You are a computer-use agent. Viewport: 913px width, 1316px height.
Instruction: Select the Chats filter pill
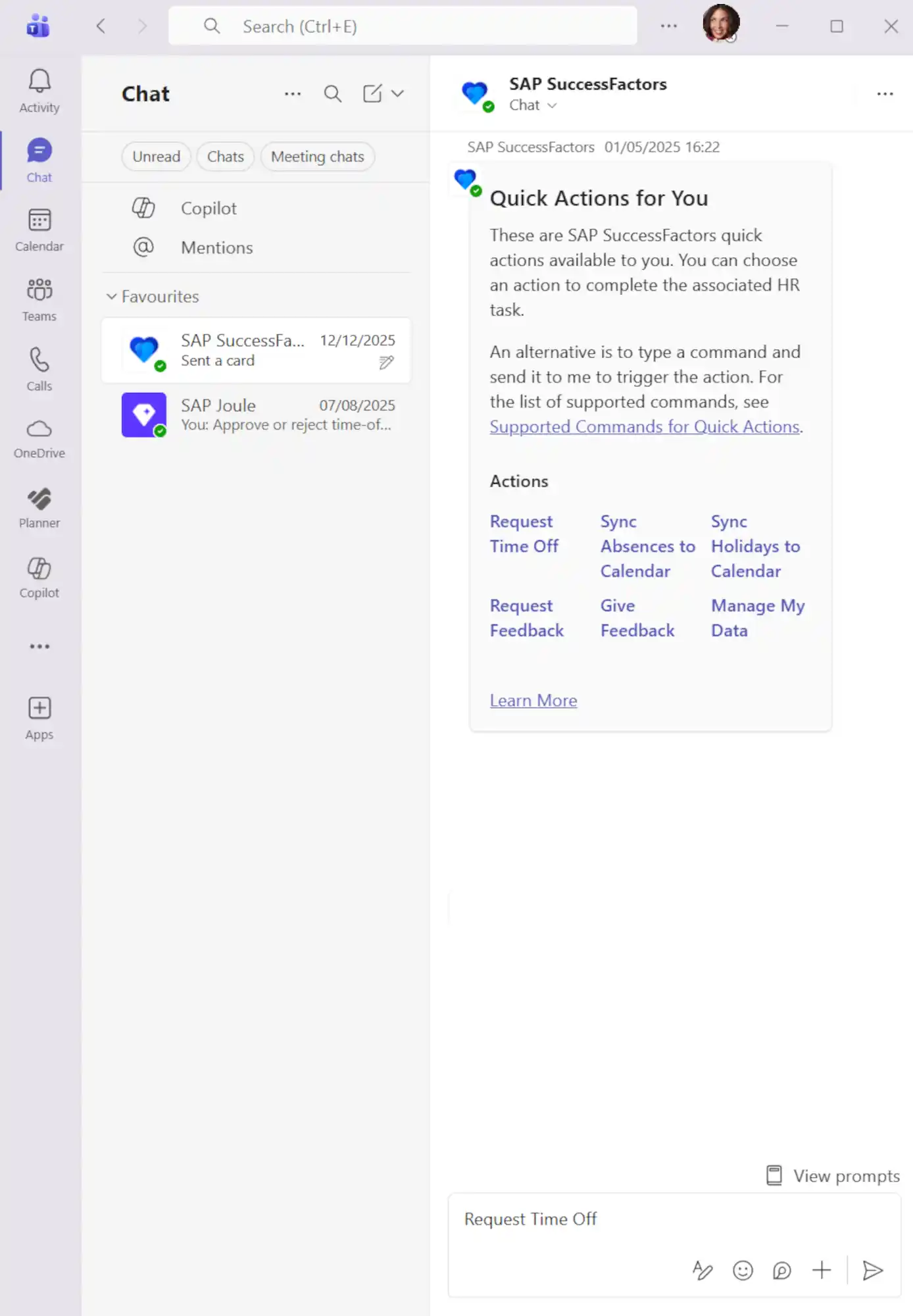coord(226,157)
